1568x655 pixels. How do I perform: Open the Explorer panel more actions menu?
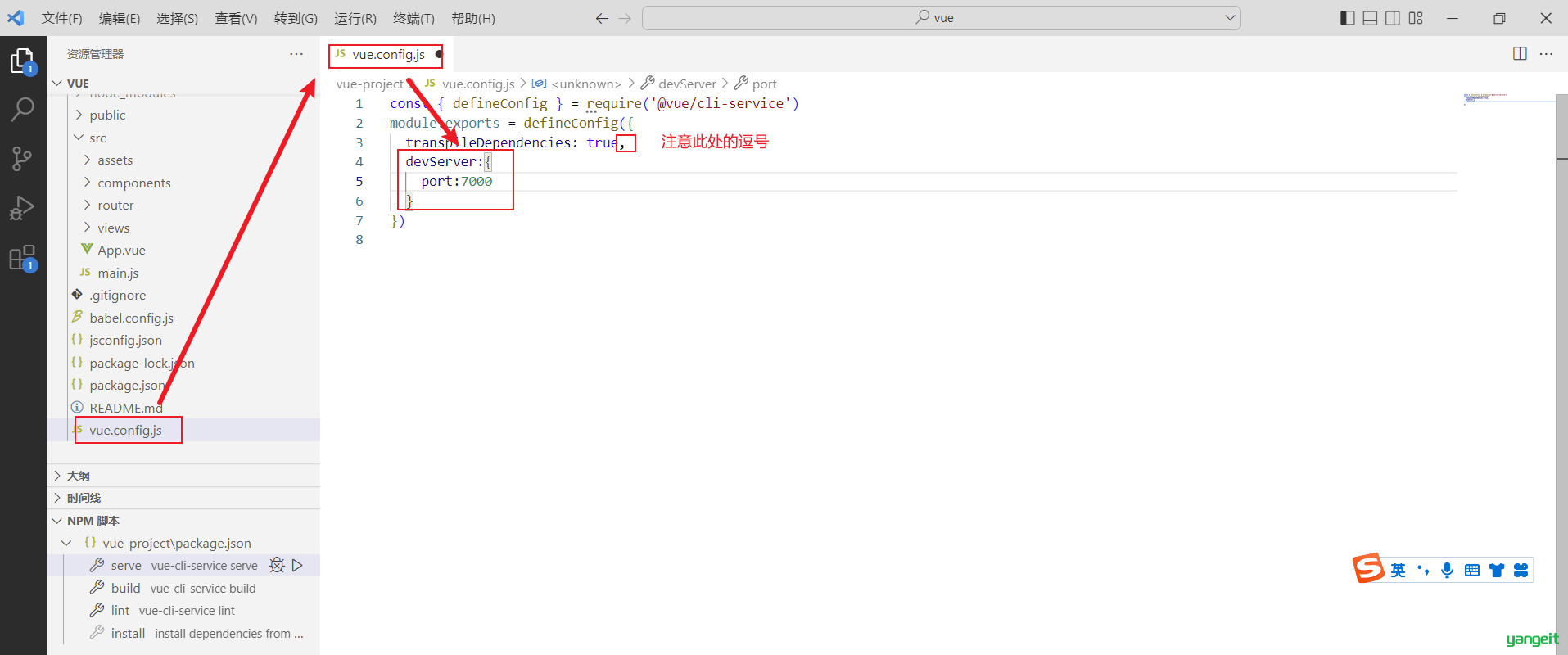point(296,54)
